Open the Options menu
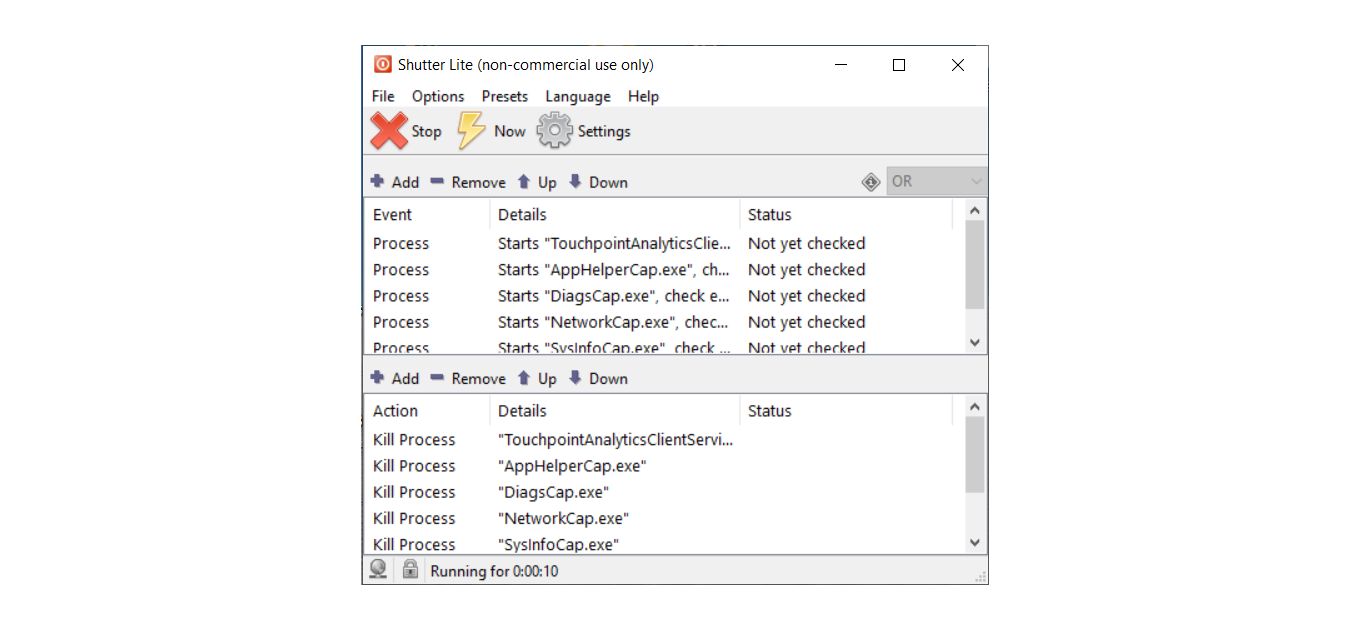Image resolution: width=1350 pixels, height=629 pixels. point(438,96)
